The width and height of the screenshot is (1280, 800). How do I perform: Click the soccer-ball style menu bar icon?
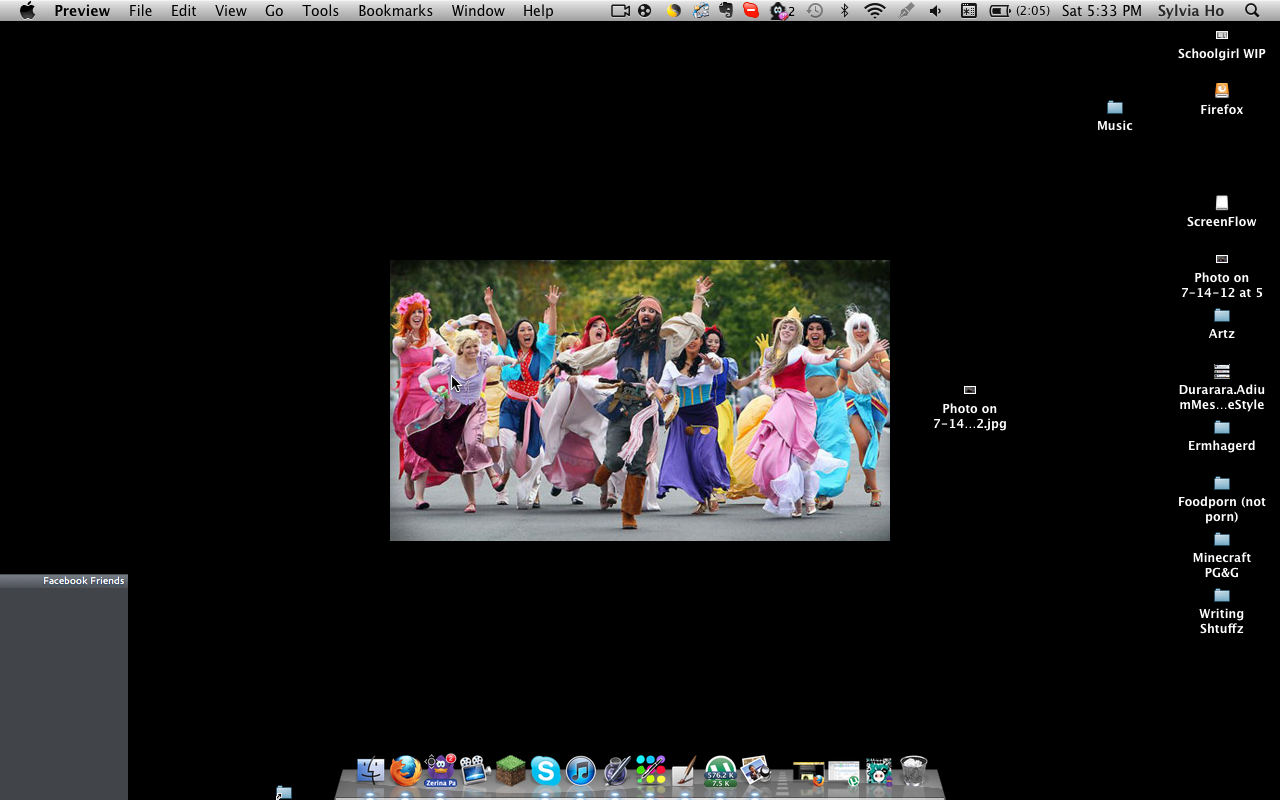pyautogui.click(x=645, y=11)
